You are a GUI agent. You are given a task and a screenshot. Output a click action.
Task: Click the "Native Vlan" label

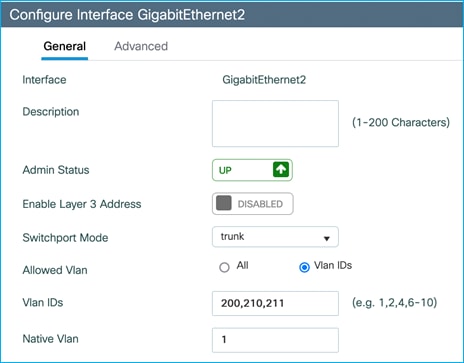pyautogui.click(x=50, y=339)
